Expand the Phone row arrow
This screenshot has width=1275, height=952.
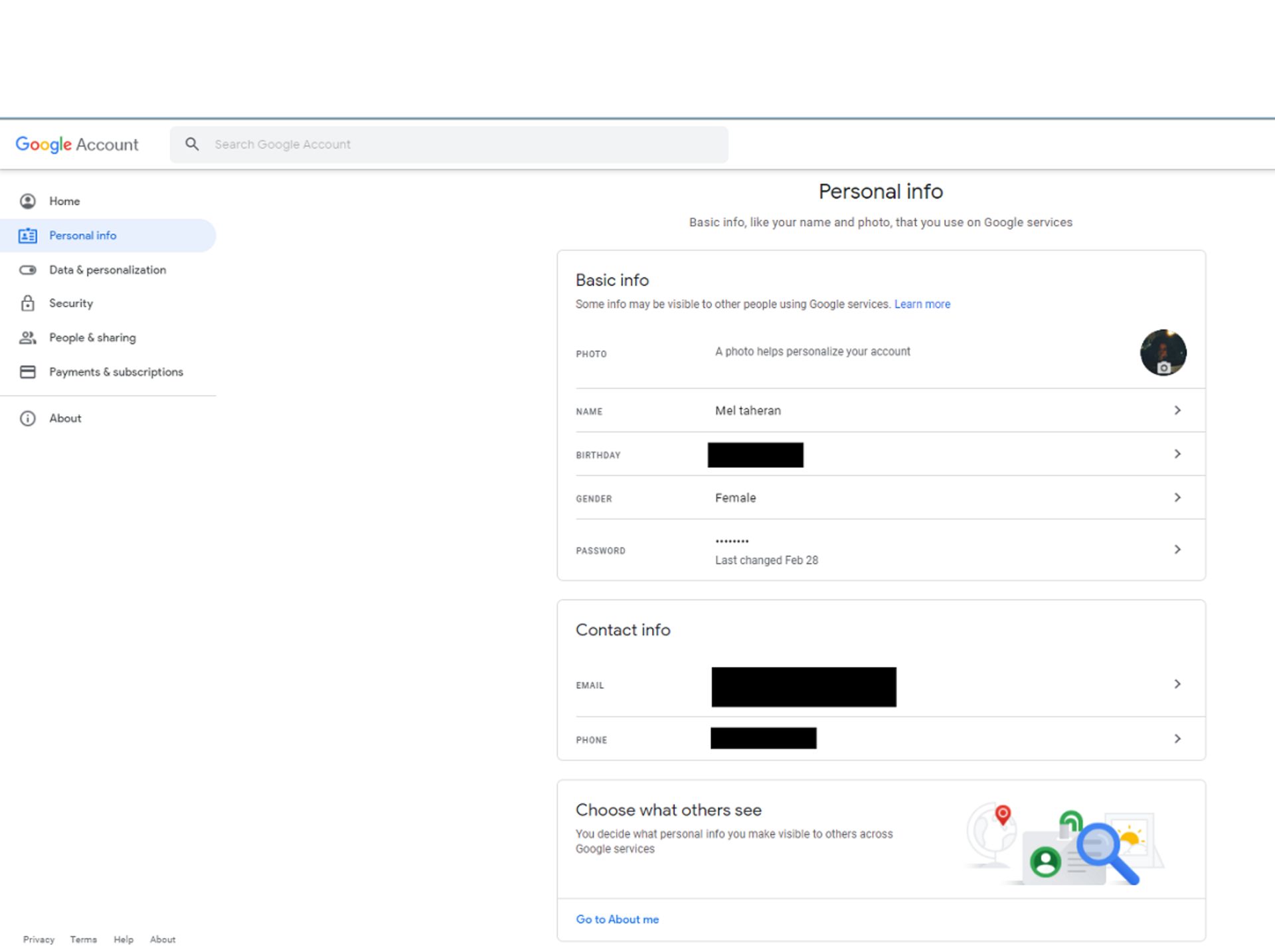click(x=1177, y=738)
